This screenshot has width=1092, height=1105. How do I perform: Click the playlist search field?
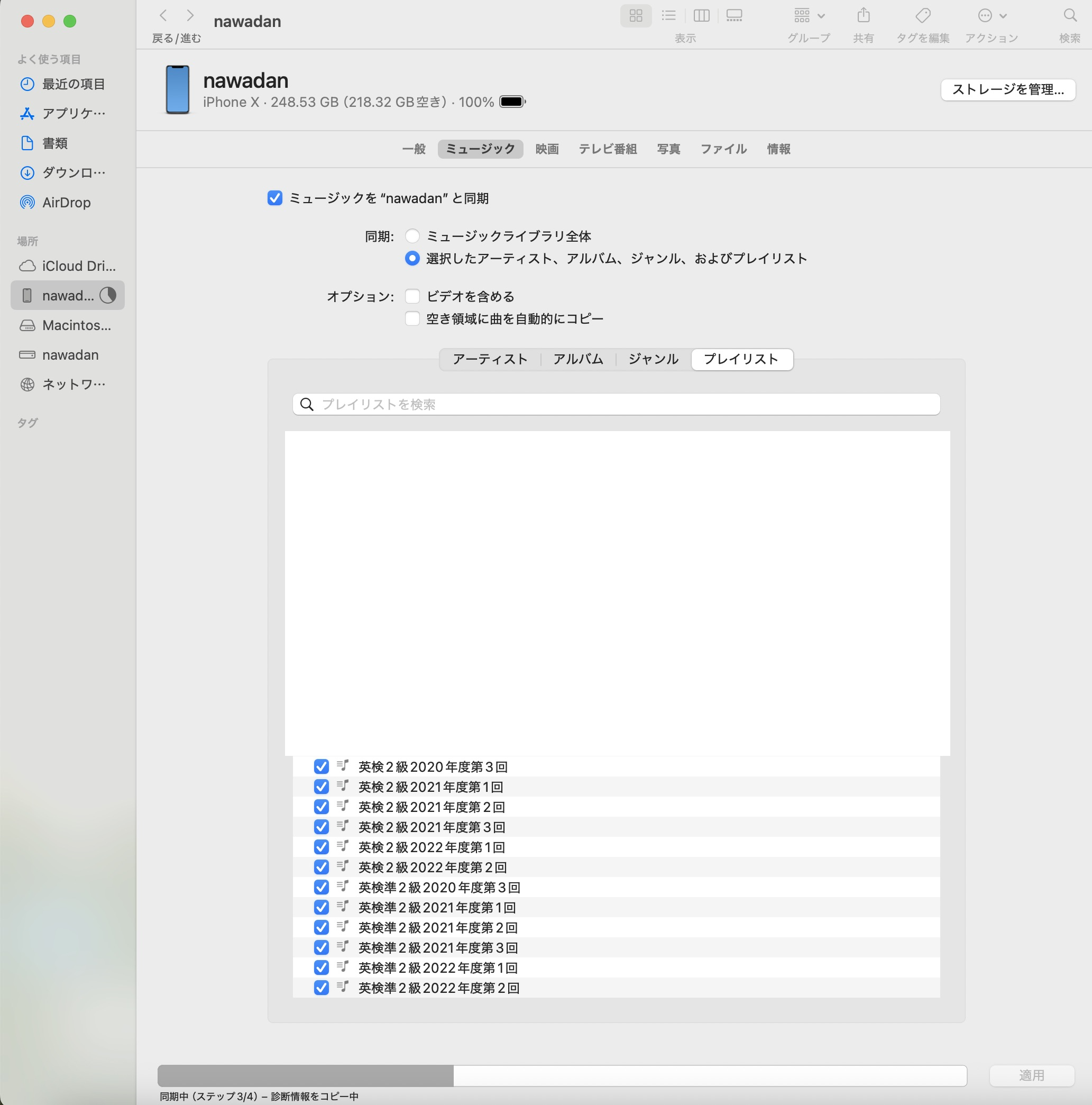point(616,404)
